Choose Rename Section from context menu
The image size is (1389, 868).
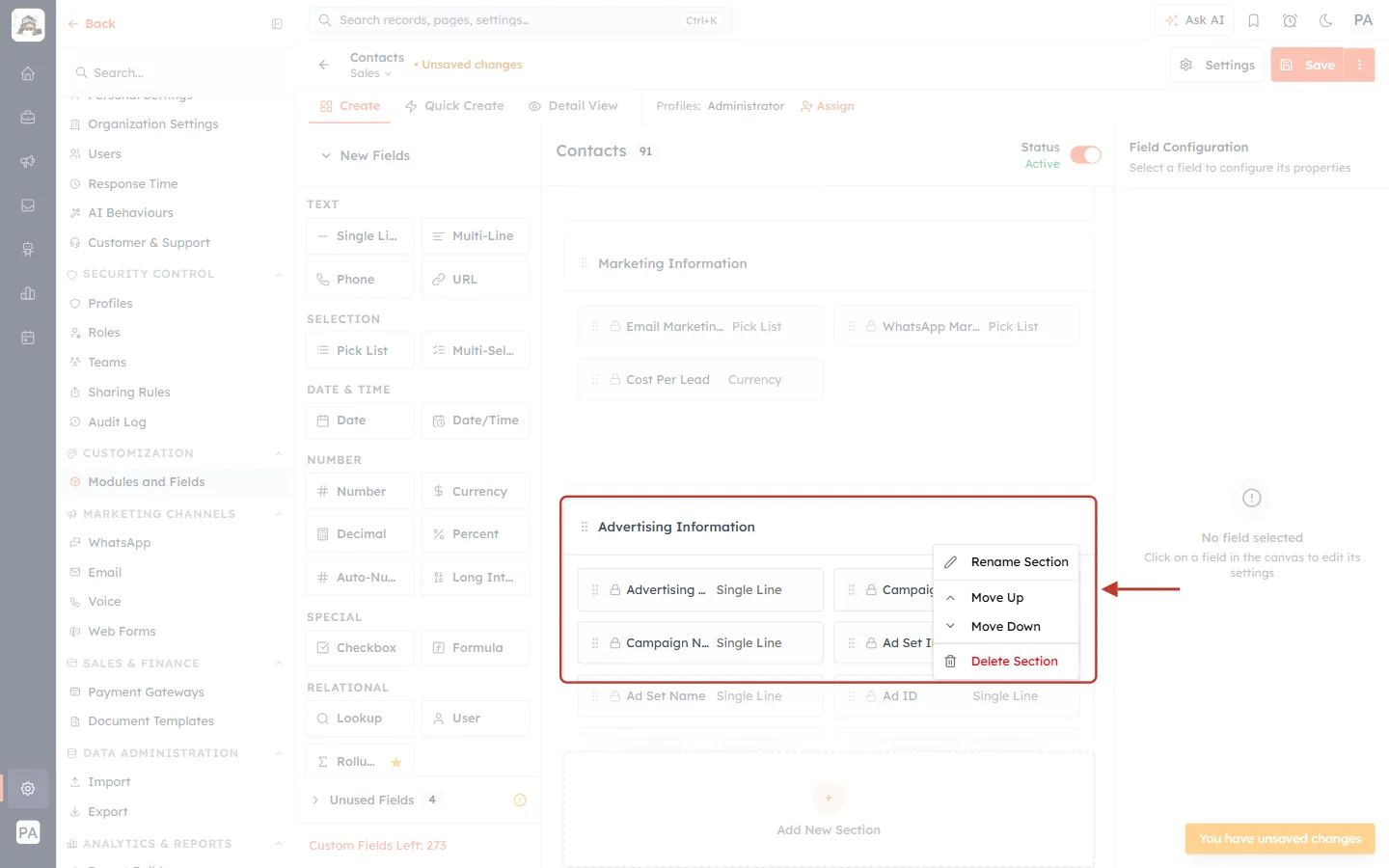[1006, 561]
